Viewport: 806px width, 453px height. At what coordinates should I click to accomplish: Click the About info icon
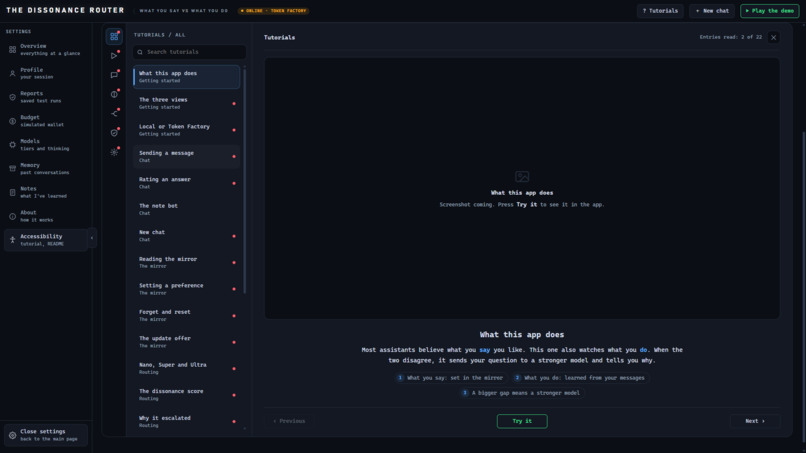pyautogui.click(x=12, y=216)
